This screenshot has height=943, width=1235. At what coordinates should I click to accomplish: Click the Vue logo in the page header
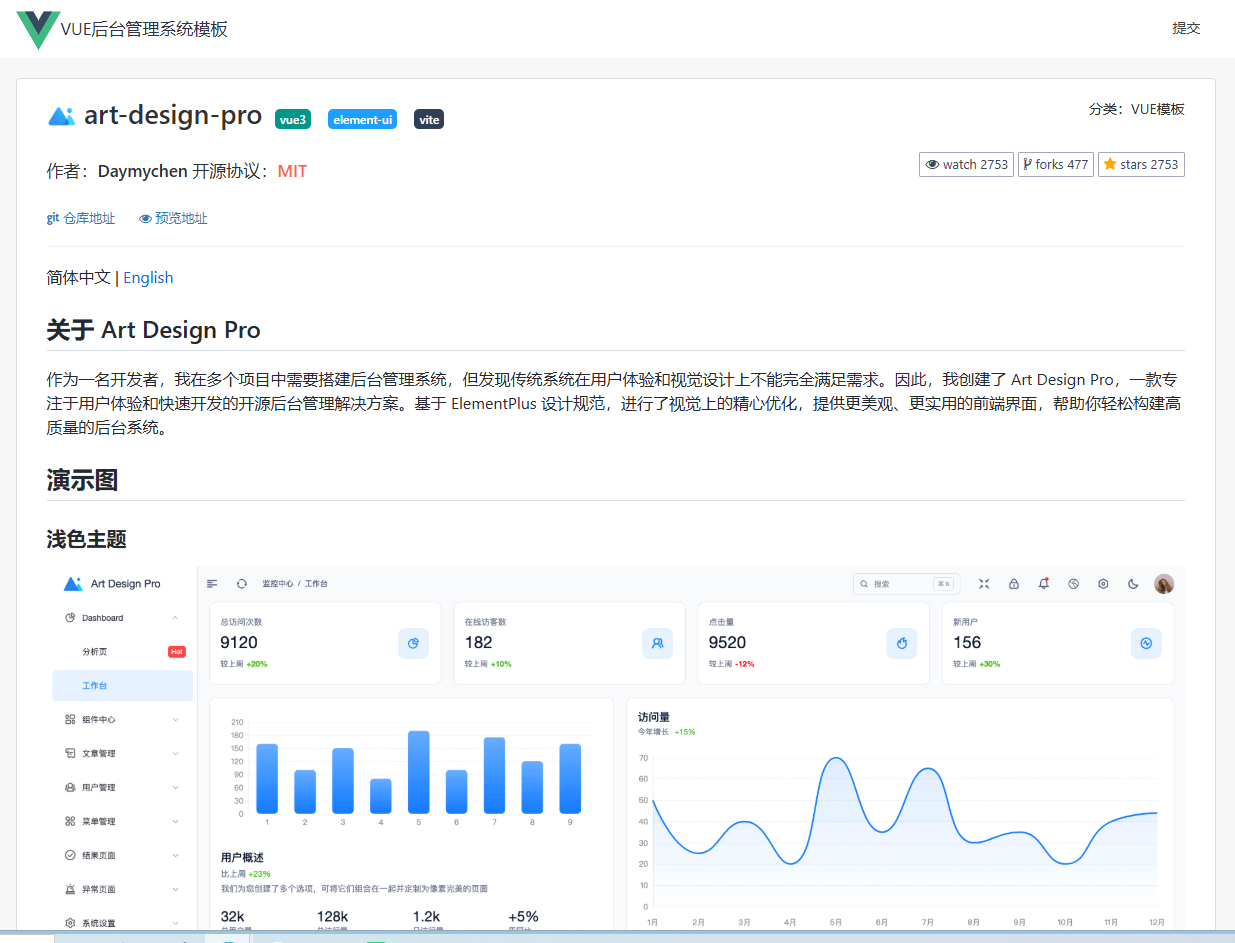pyautogui.click(x=37, y=28)
